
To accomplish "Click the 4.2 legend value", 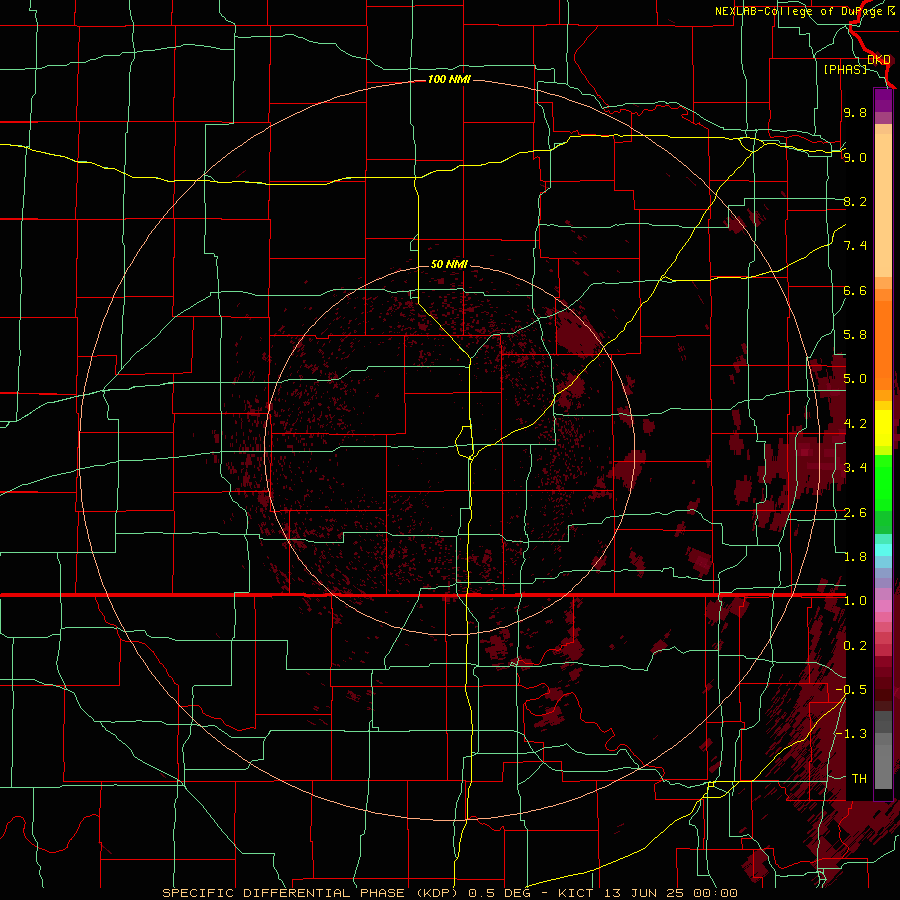I will [855, 424].
